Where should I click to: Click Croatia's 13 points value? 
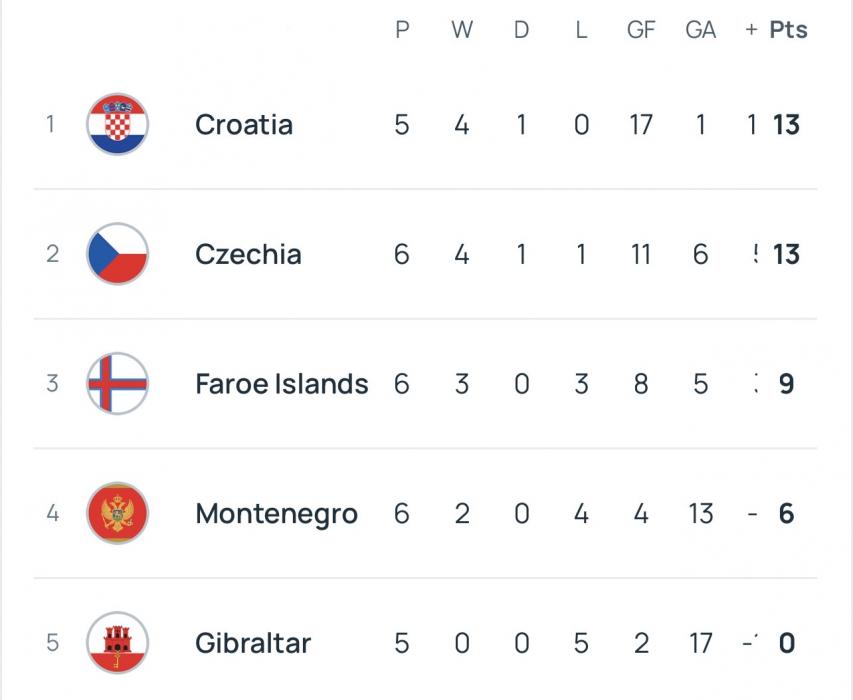787,125
